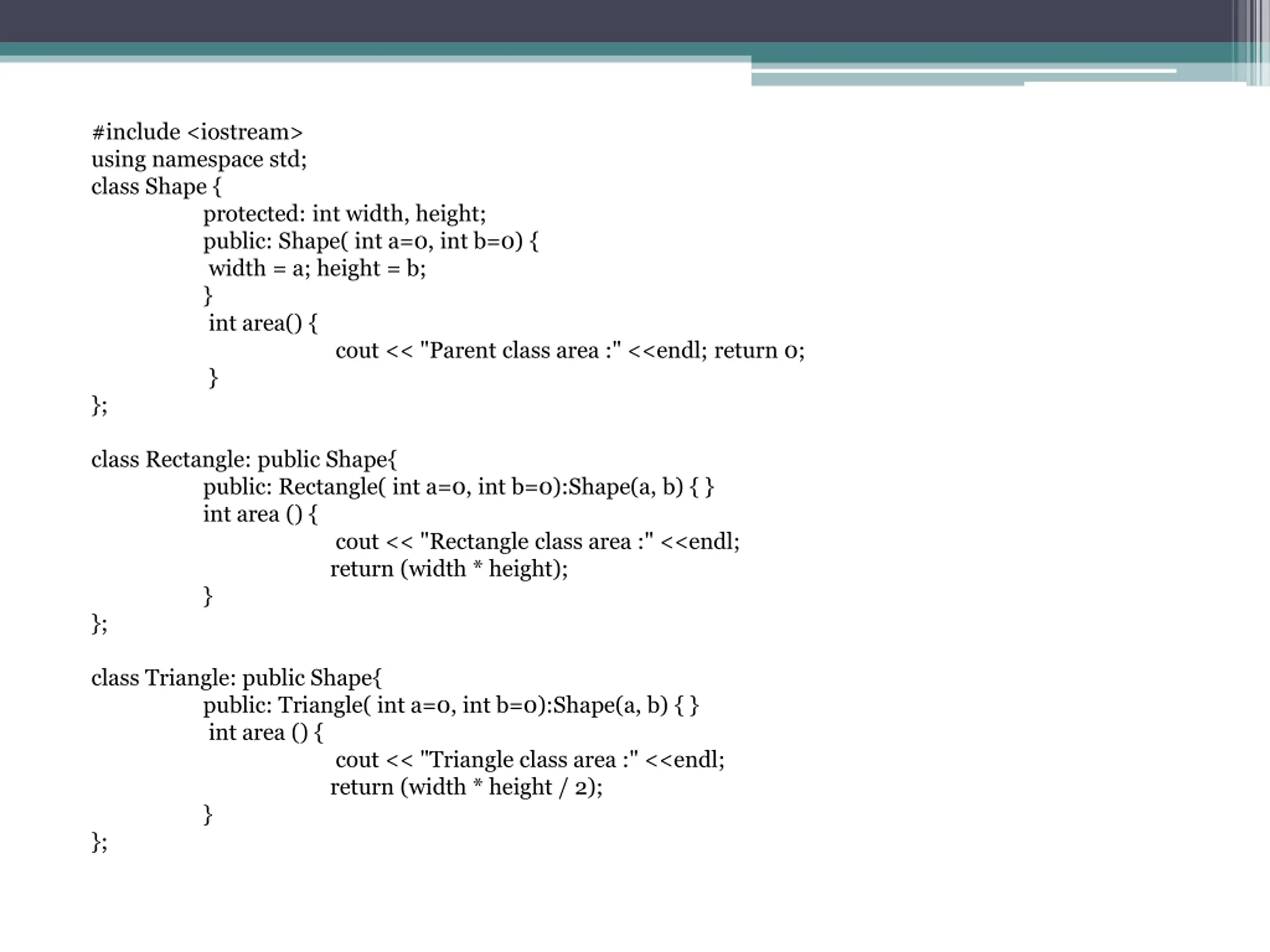The image size is (1270, 952).
Task: Click the '#include <iostream>' line
Action: pyautogui.click(x=197, y=132)
